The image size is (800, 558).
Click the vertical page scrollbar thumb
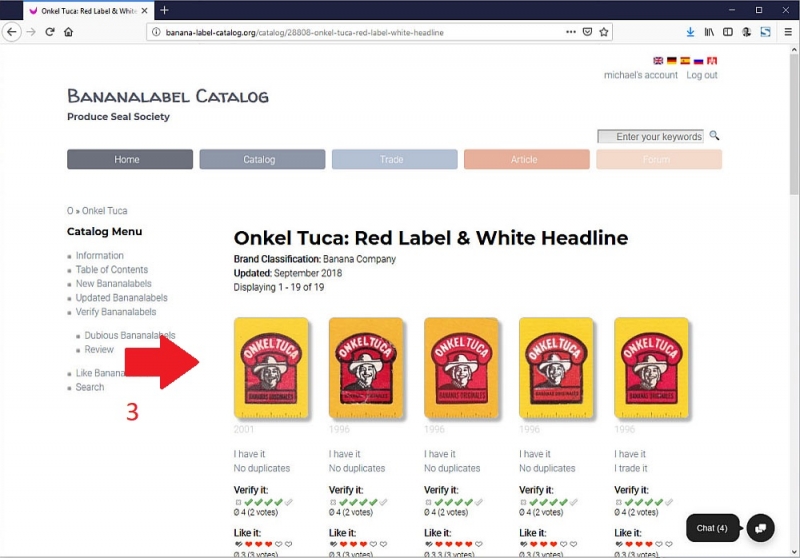coord(794,122)
